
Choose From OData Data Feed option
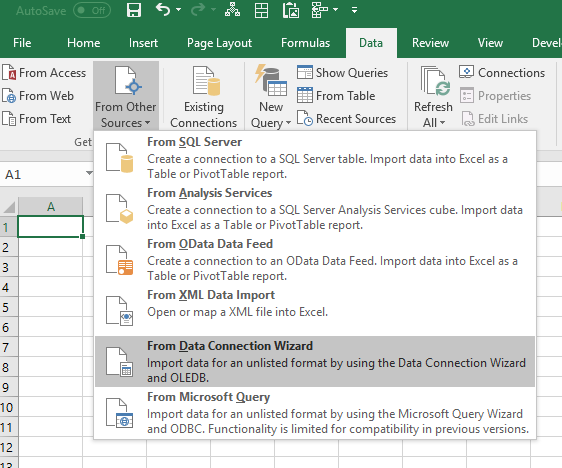[x=315, y=259]
